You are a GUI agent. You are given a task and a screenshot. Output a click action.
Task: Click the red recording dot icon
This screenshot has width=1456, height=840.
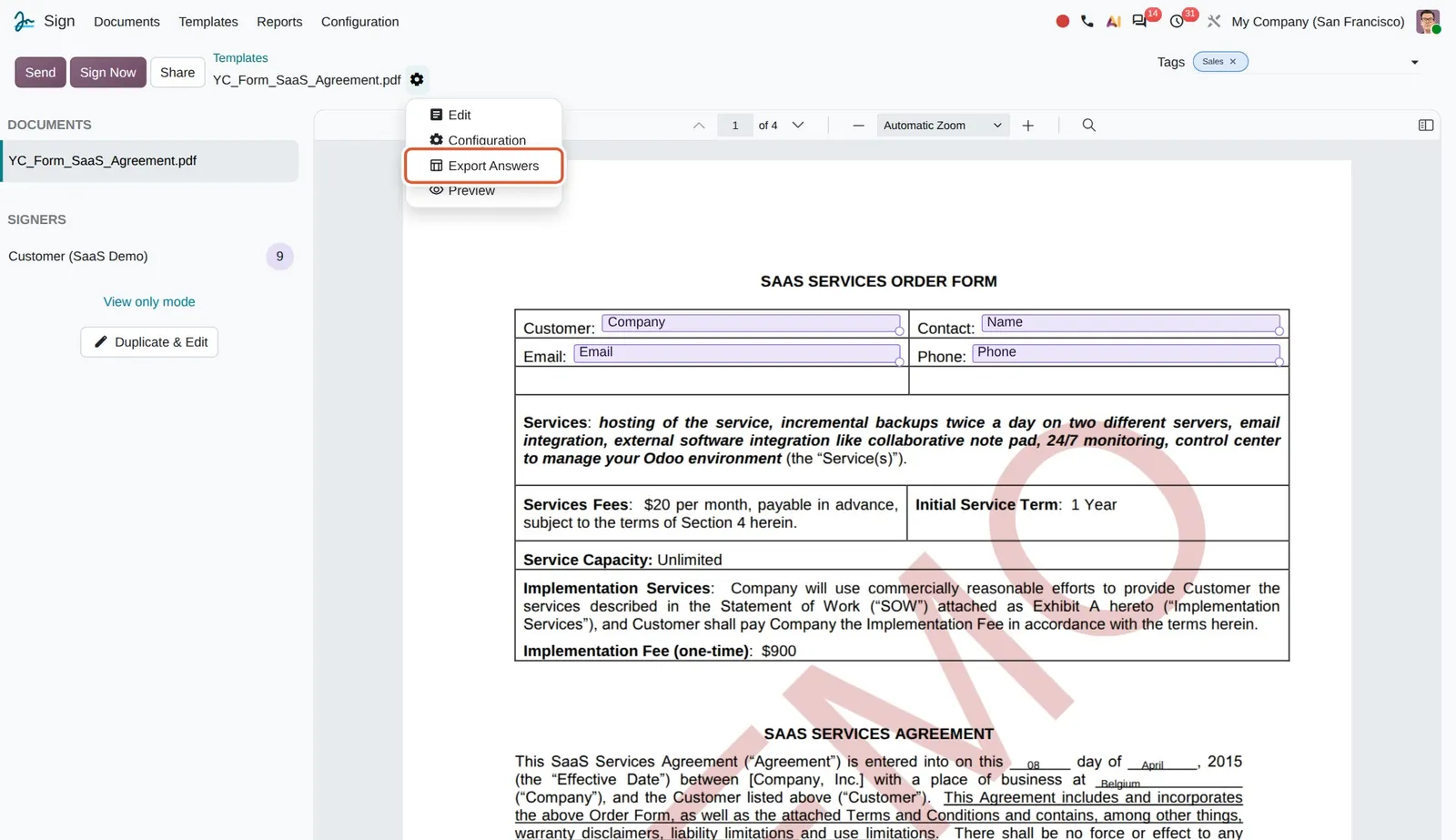point(1062,21)
